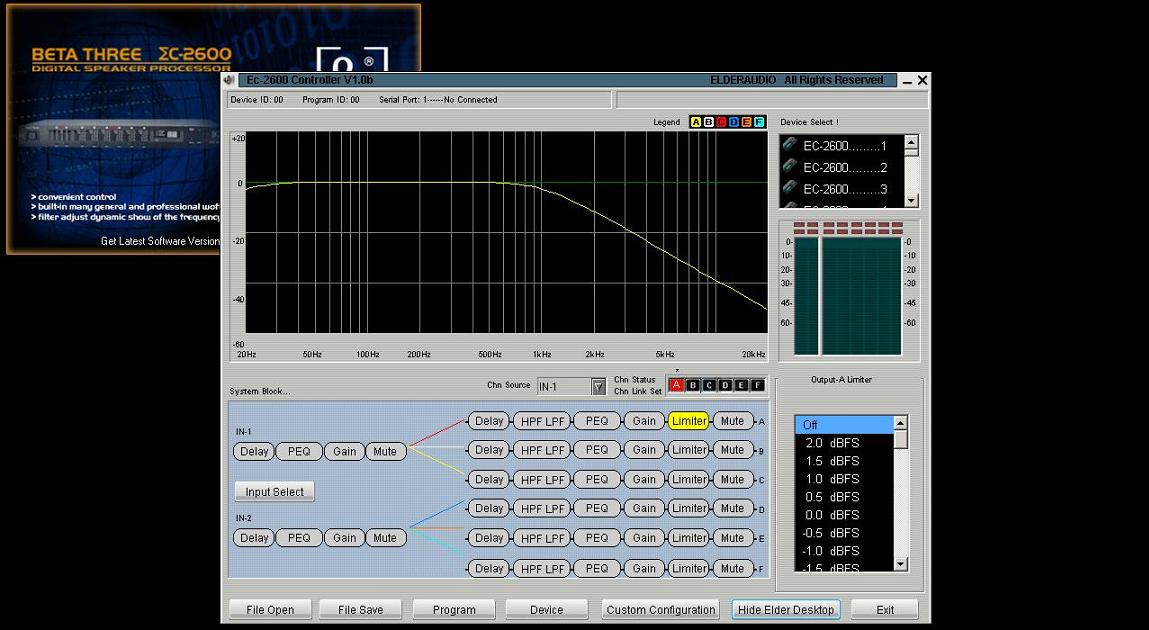
Task: Toggle output E Mute block
Action: (732, 538)
